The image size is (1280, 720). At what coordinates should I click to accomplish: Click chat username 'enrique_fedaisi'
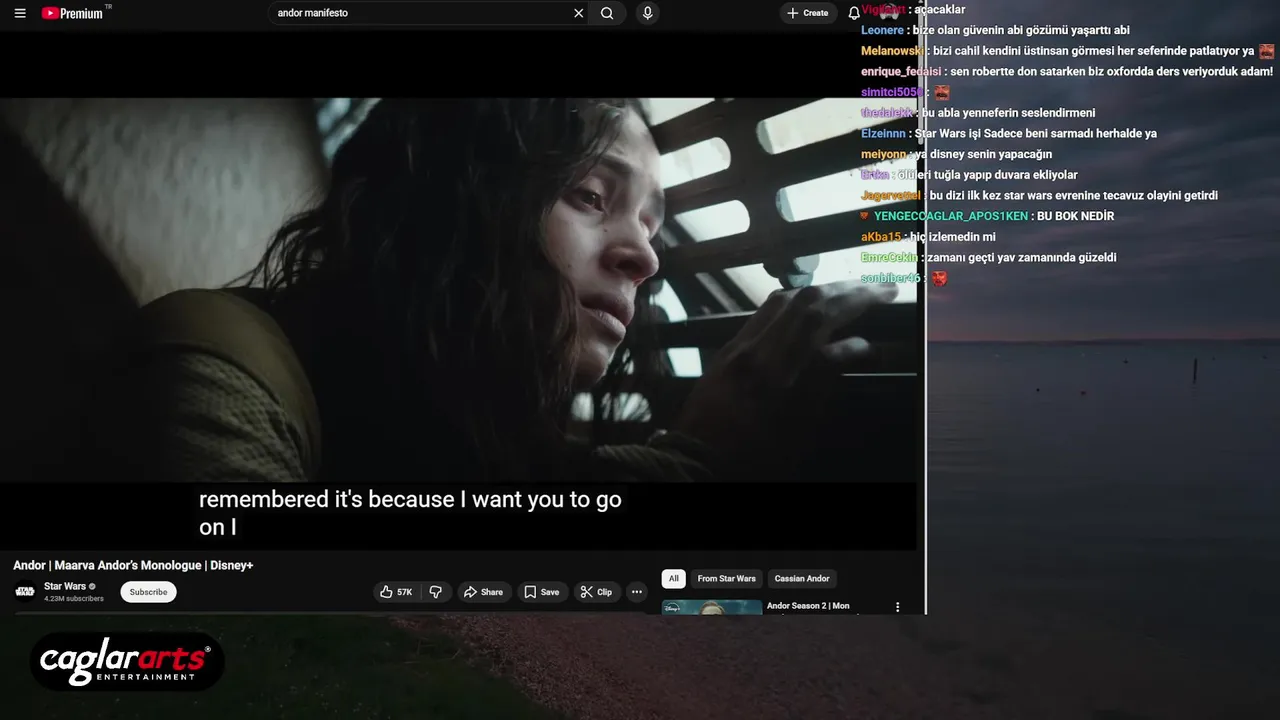pos(901,72)
